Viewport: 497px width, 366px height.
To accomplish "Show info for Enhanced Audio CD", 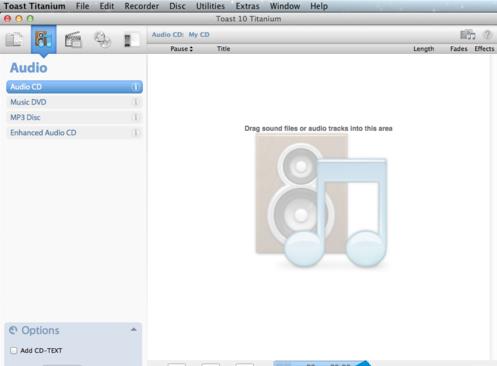I will pyautogui.click(x=135, y=133).
